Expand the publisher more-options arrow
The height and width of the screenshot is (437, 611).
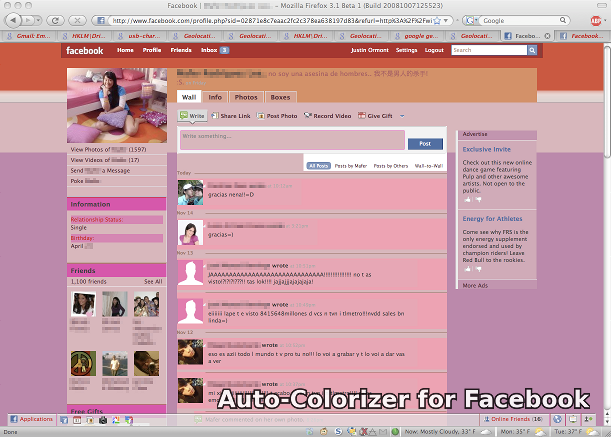(x=400, y=116)
